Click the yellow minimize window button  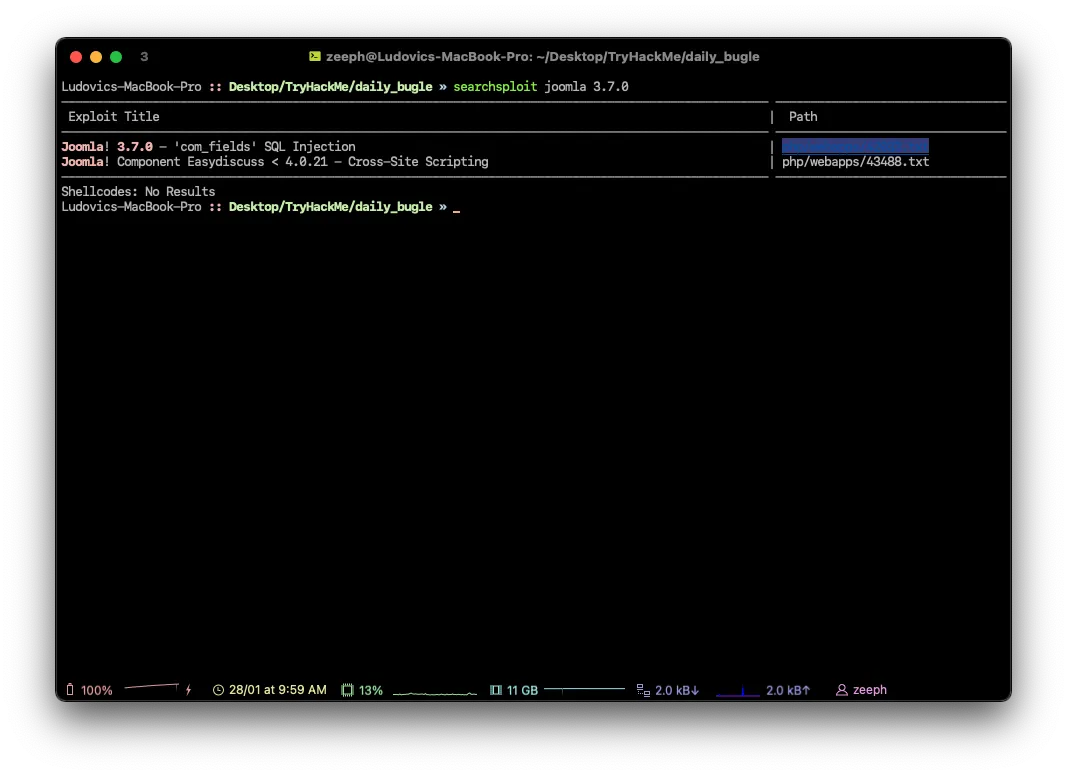(x=96, y=57)
